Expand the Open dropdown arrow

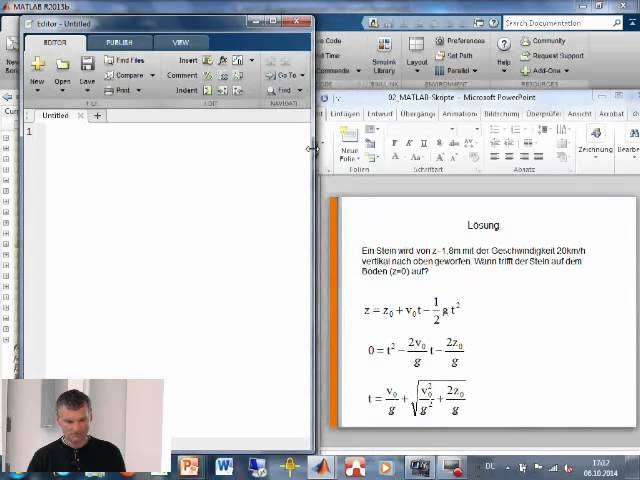point(62,90)
